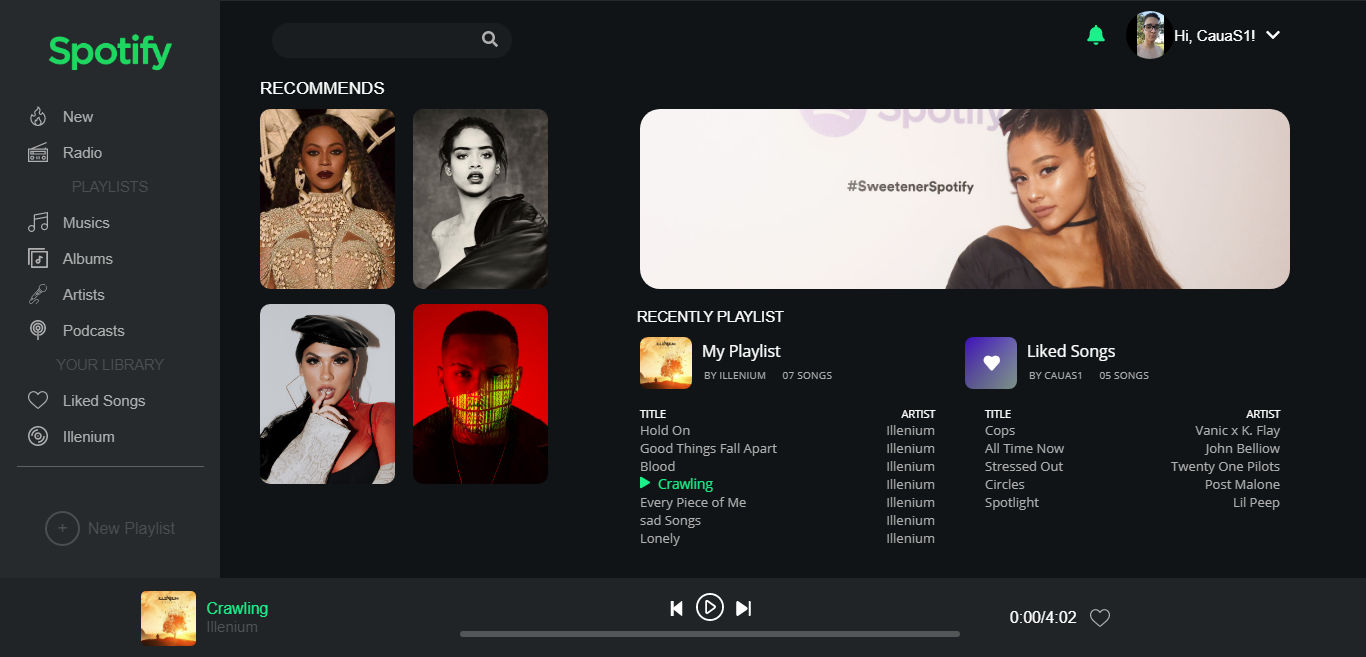Go to Musics section
Screen dimensions: 1366x657
click(86, 223)
